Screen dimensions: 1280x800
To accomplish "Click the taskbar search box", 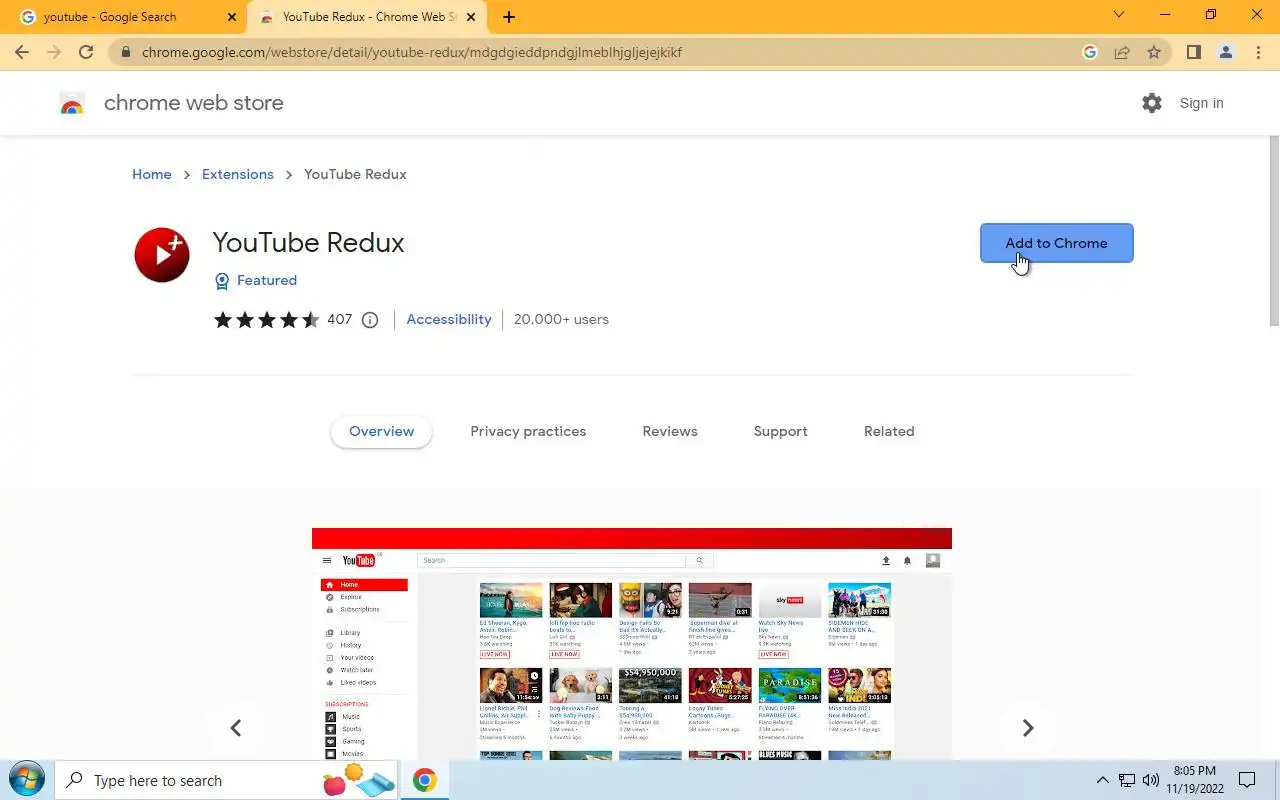I will point(227,780).
